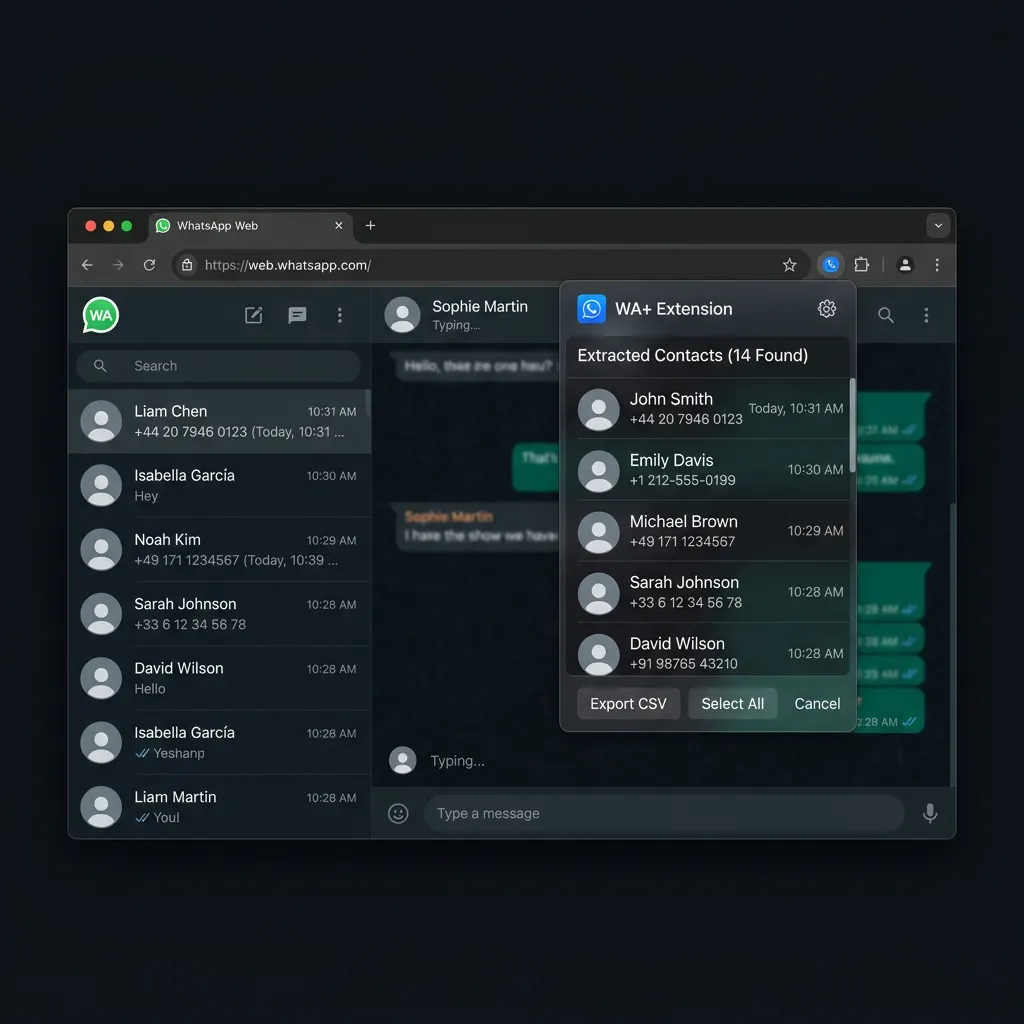Expand the tab search dropdown arrow
This screenshot has width=1024, height=1024.
938,226
